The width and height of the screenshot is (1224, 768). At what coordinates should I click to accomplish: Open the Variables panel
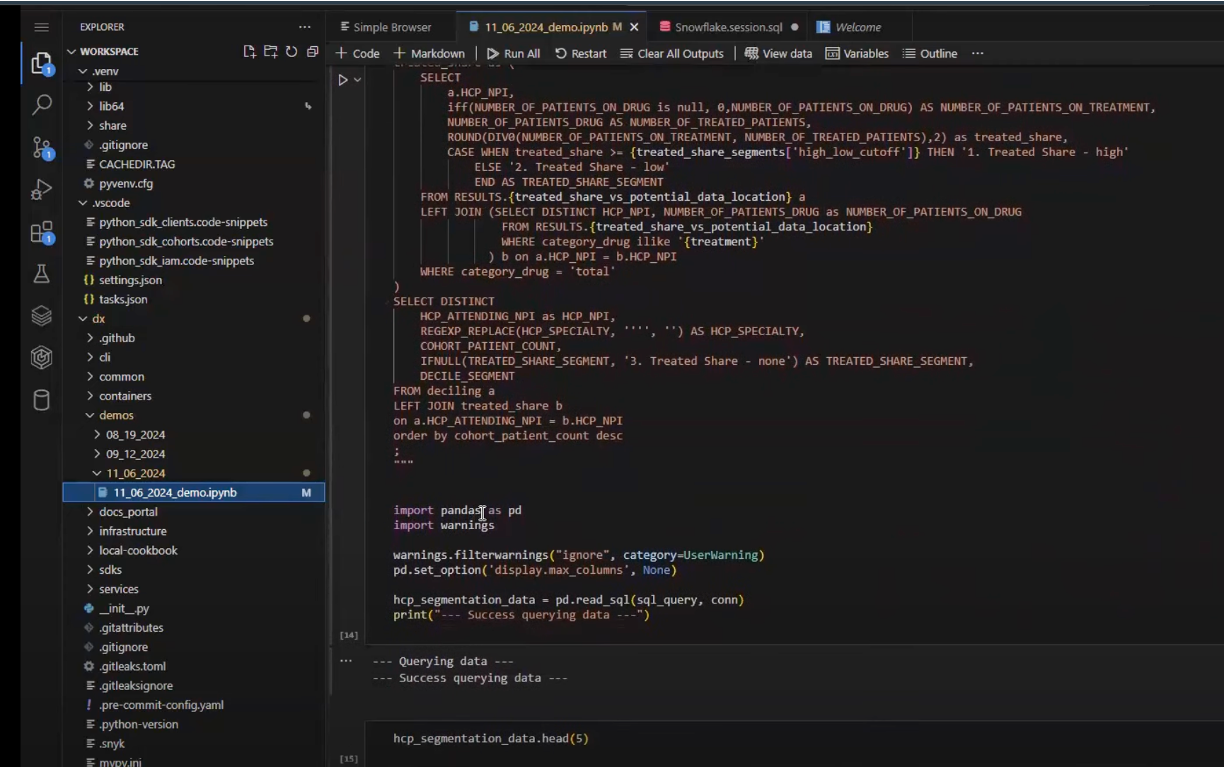[856, 53]
